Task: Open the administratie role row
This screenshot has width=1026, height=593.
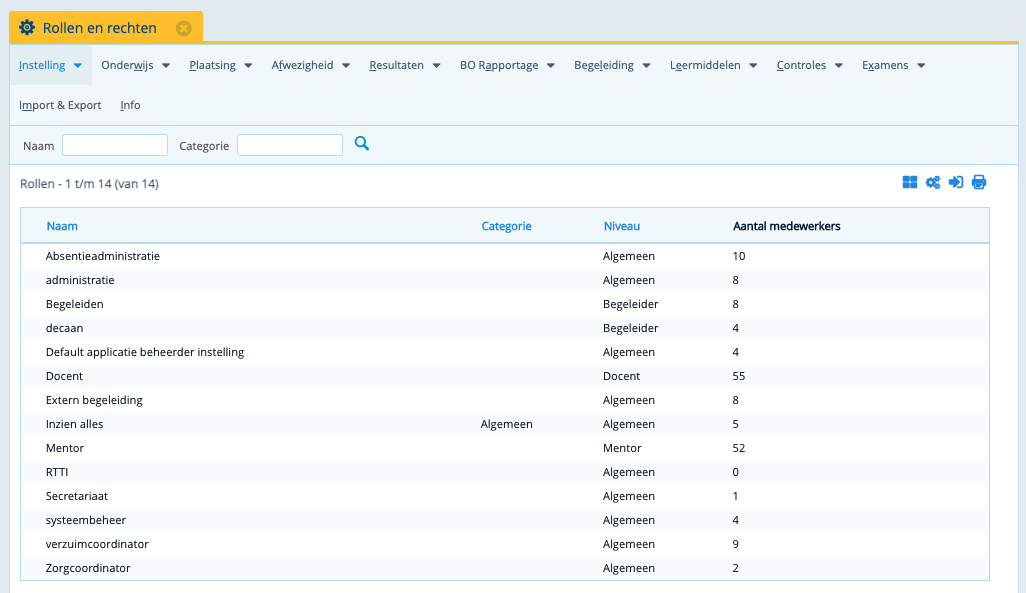Action: pos(504,280)
